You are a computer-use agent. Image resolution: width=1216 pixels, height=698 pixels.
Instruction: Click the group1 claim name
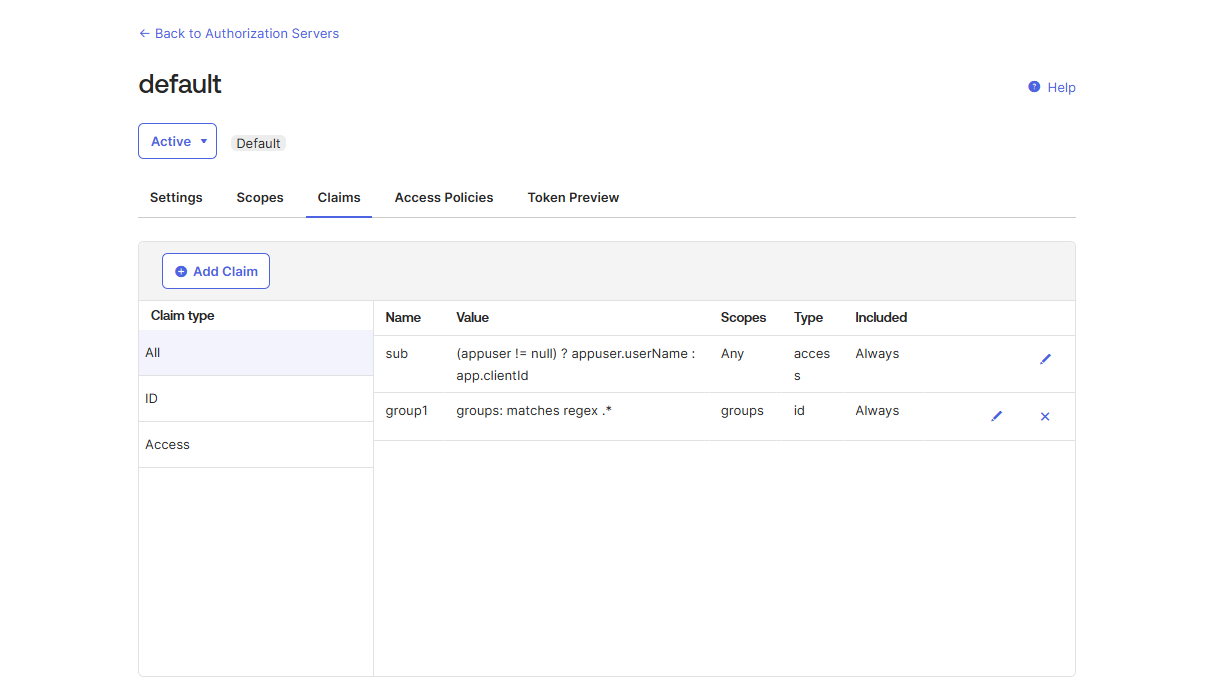(x=406, y=411)
